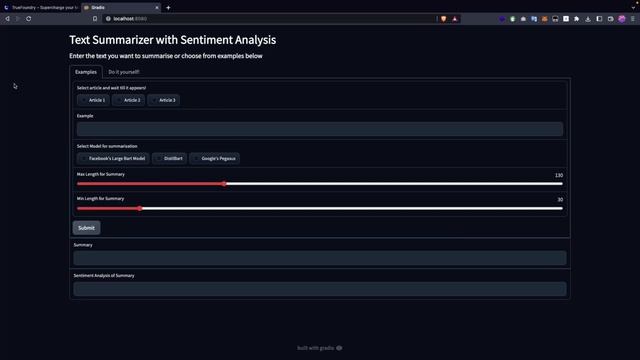Click the Sentiment Analysis of Summary box
640x360 pixels.
(320, 289)
